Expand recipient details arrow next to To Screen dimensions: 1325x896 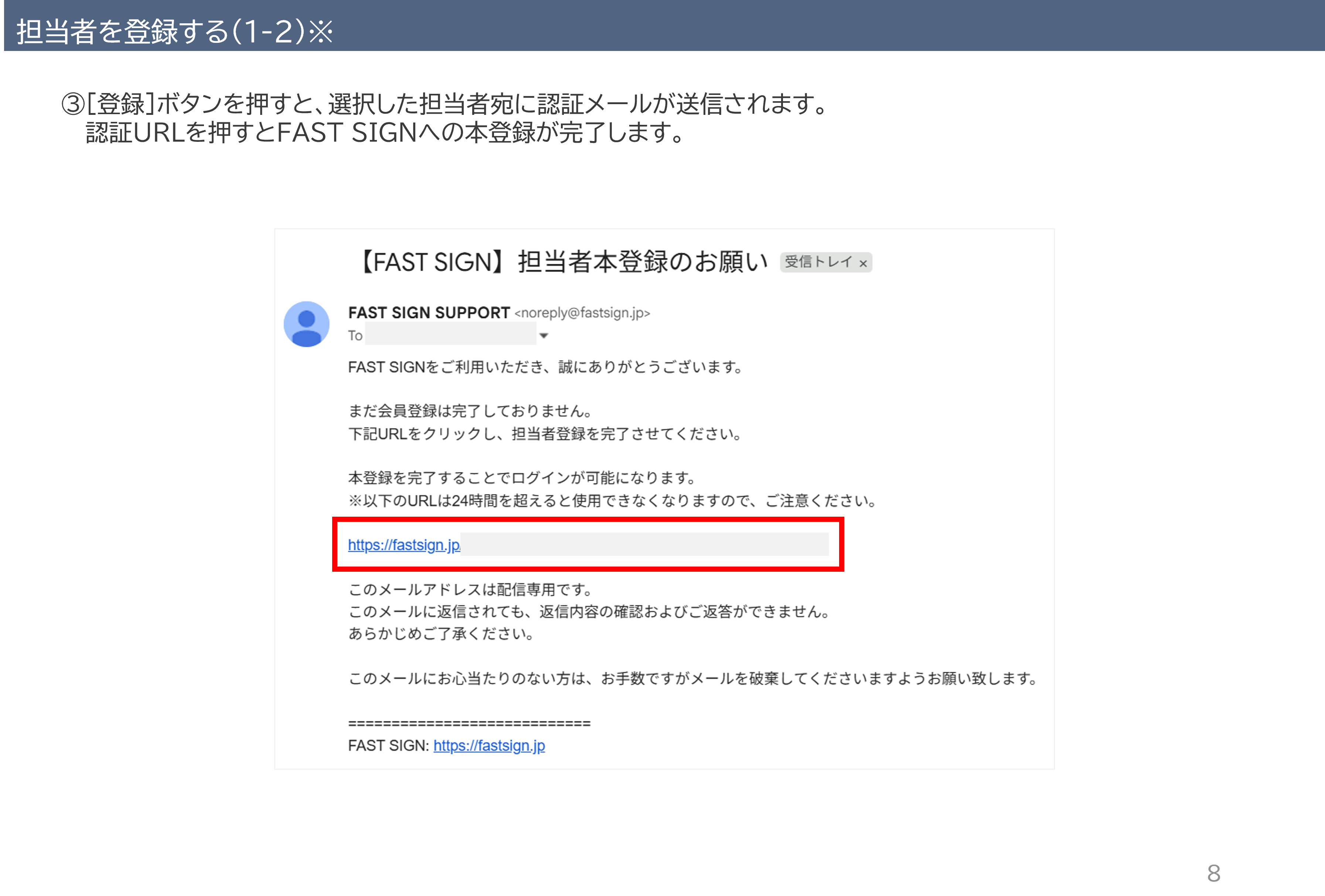pyautogui.click(x=544, y=336)
